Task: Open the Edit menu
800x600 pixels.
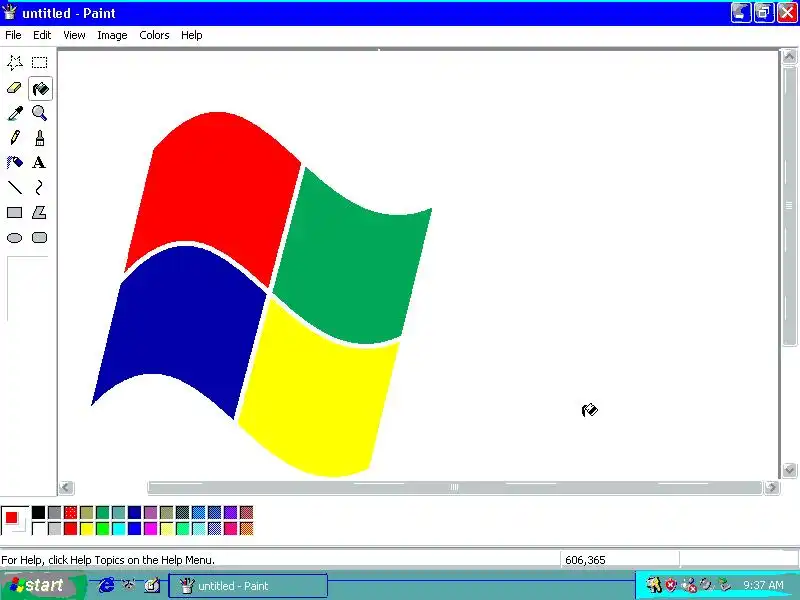Action: pyautogui.click(x=42, y=35)
